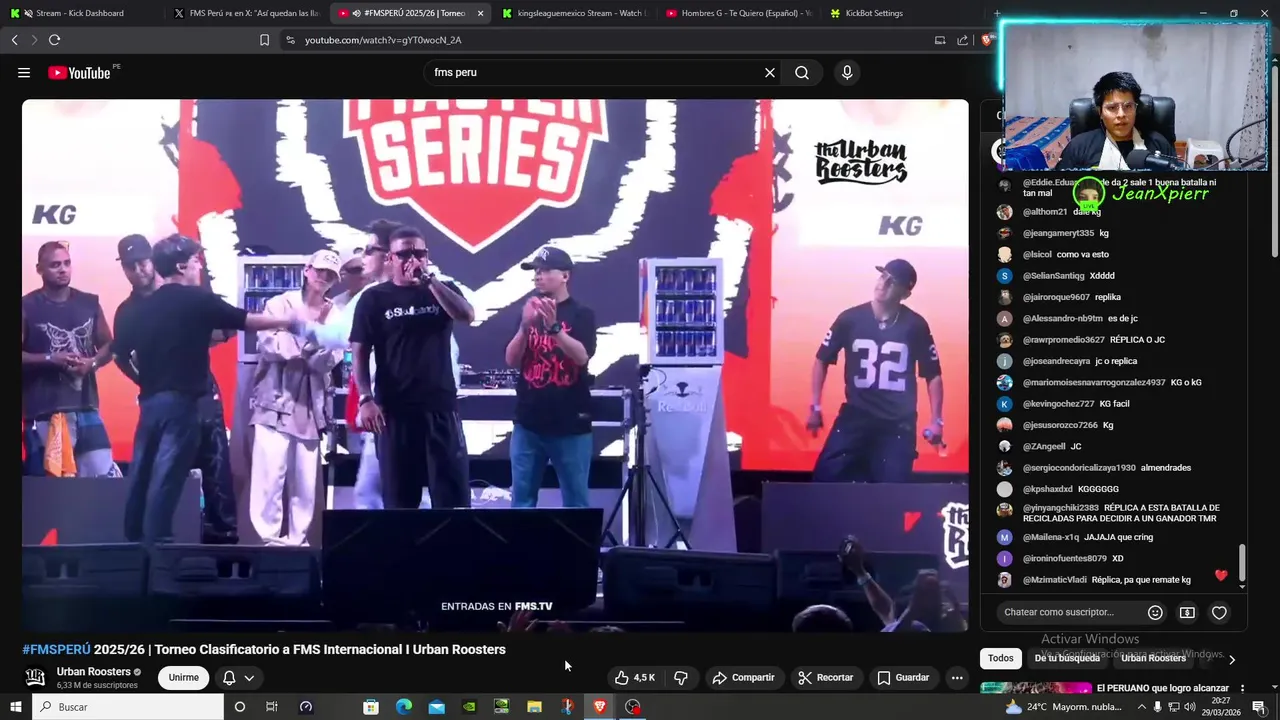The height and width of the screenshot is (720, 1280).
Task: Open the Windows notification center
Action: click(1260, 707)
